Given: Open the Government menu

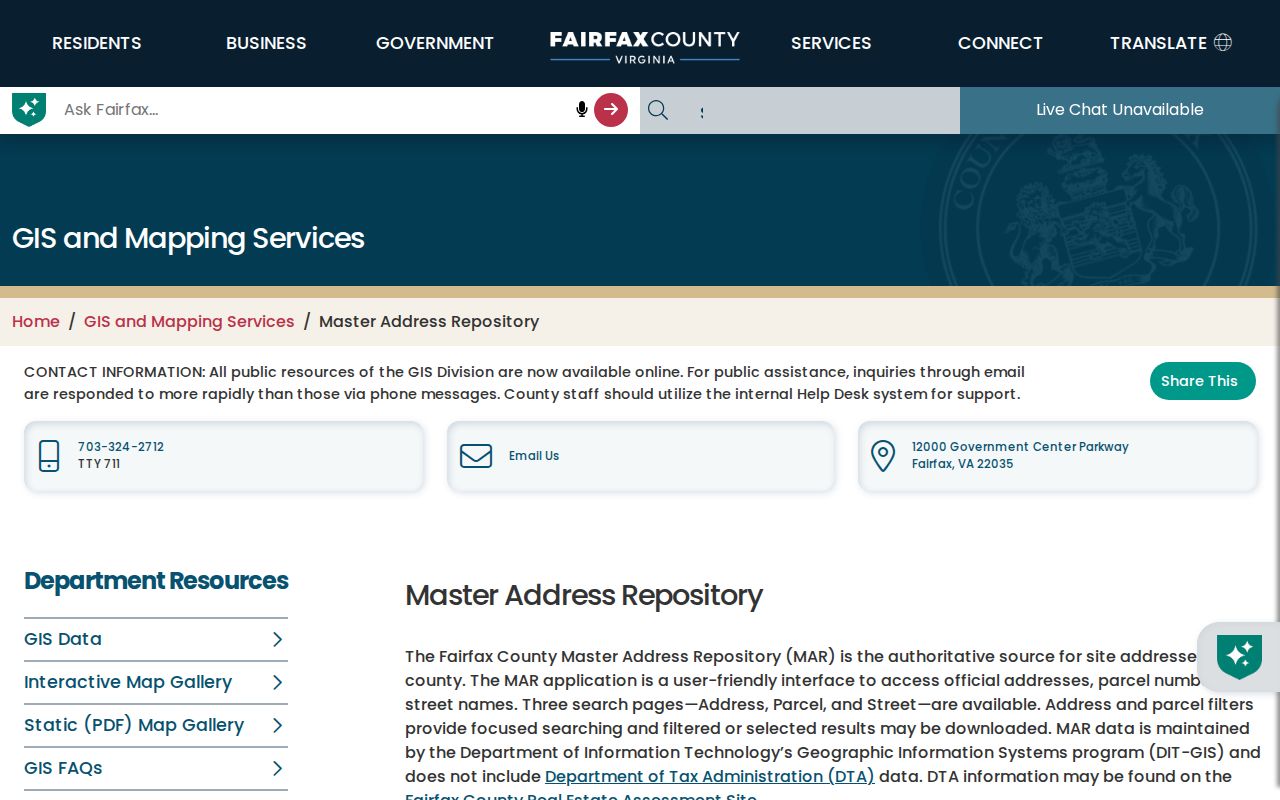Looking at the screenshot, I should (x=435, y=43).
